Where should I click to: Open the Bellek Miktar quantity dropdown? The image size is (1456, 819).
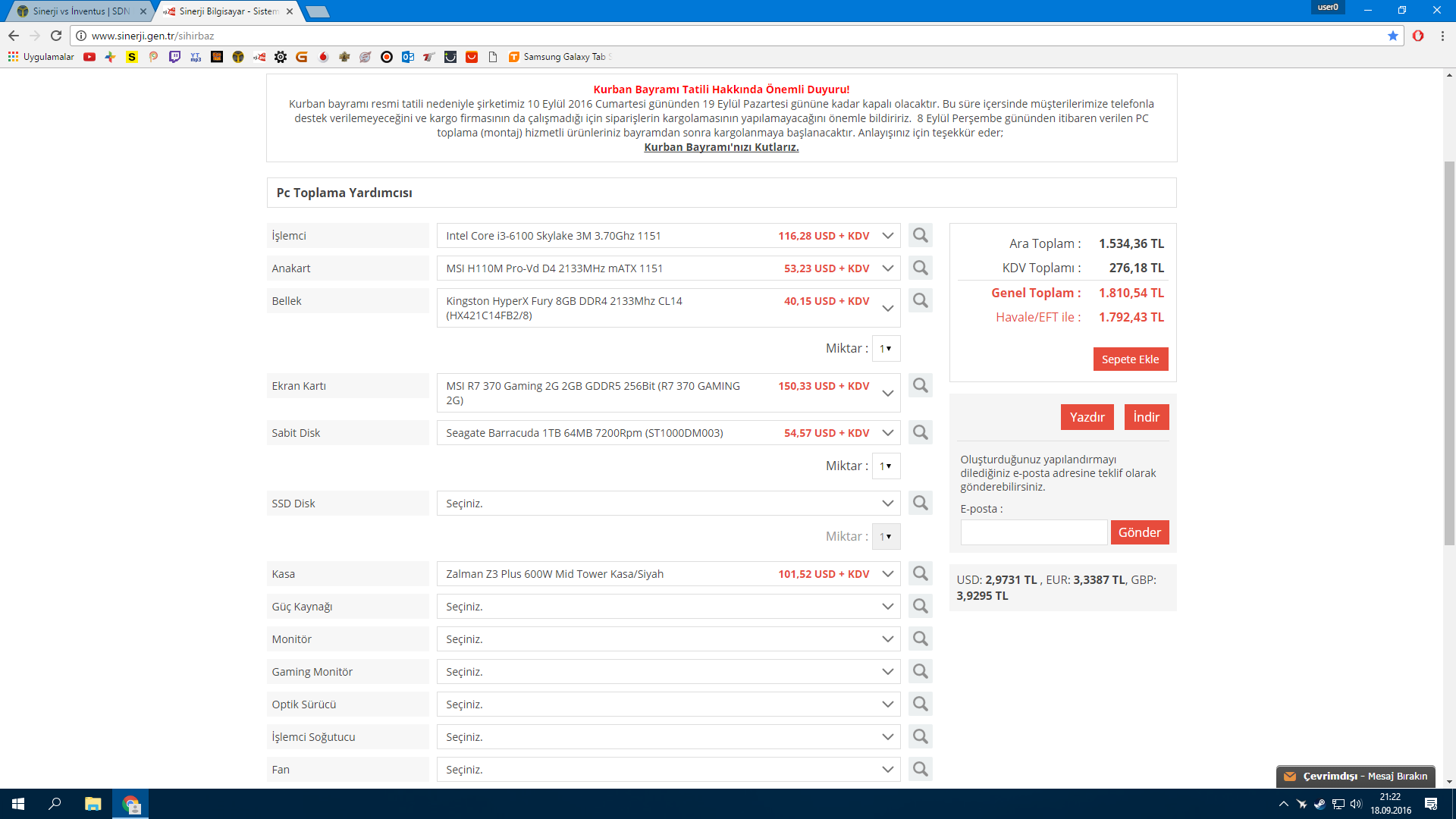point(885,349)
